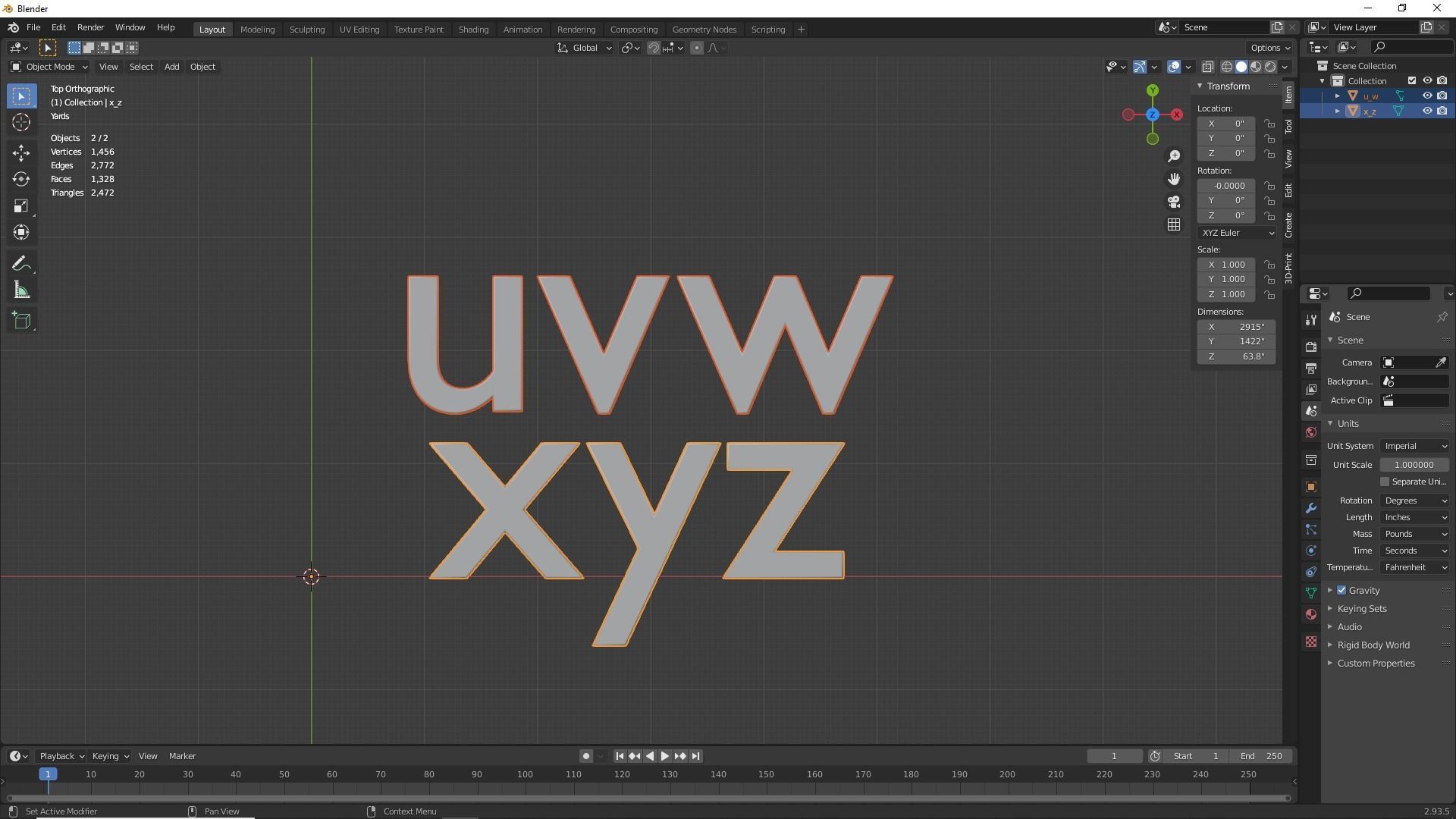Disable the Gravity checkbox

(x=1341, y=590)
